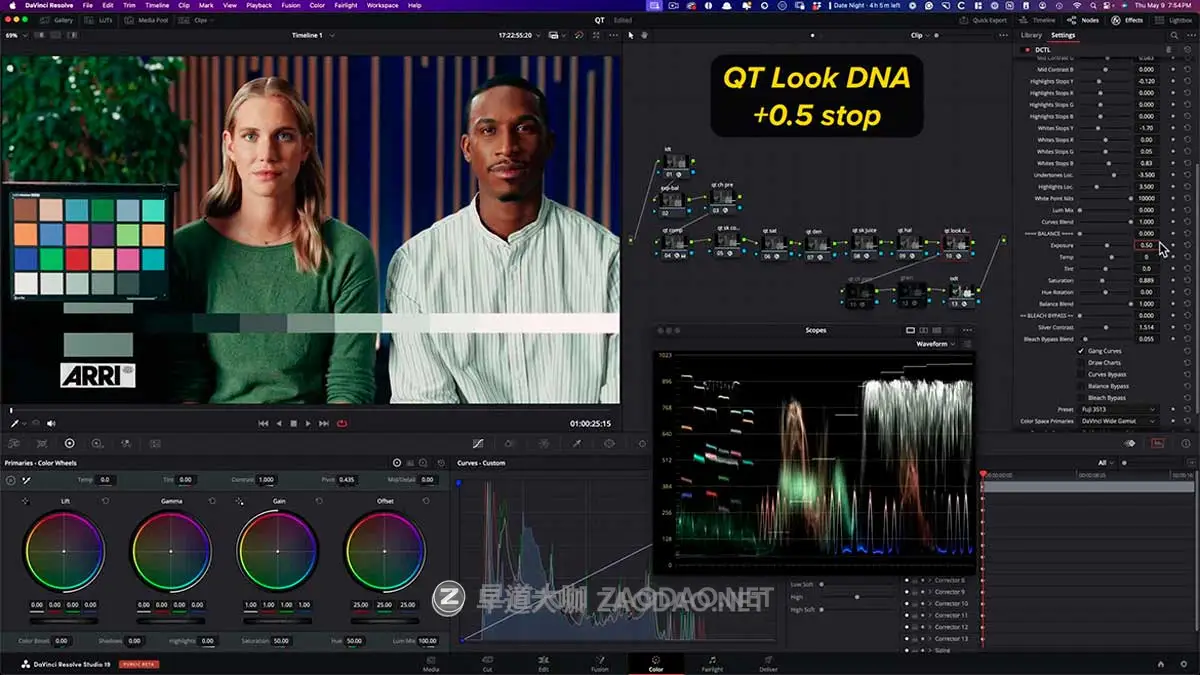Check the Bleach Bypass option

(x=1081, y=398)
